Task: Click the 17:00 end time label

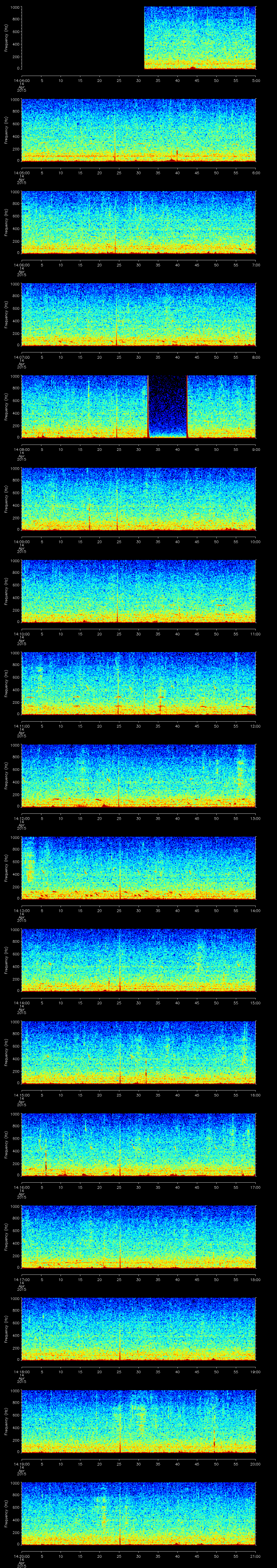Action: tap(256, 1187)
